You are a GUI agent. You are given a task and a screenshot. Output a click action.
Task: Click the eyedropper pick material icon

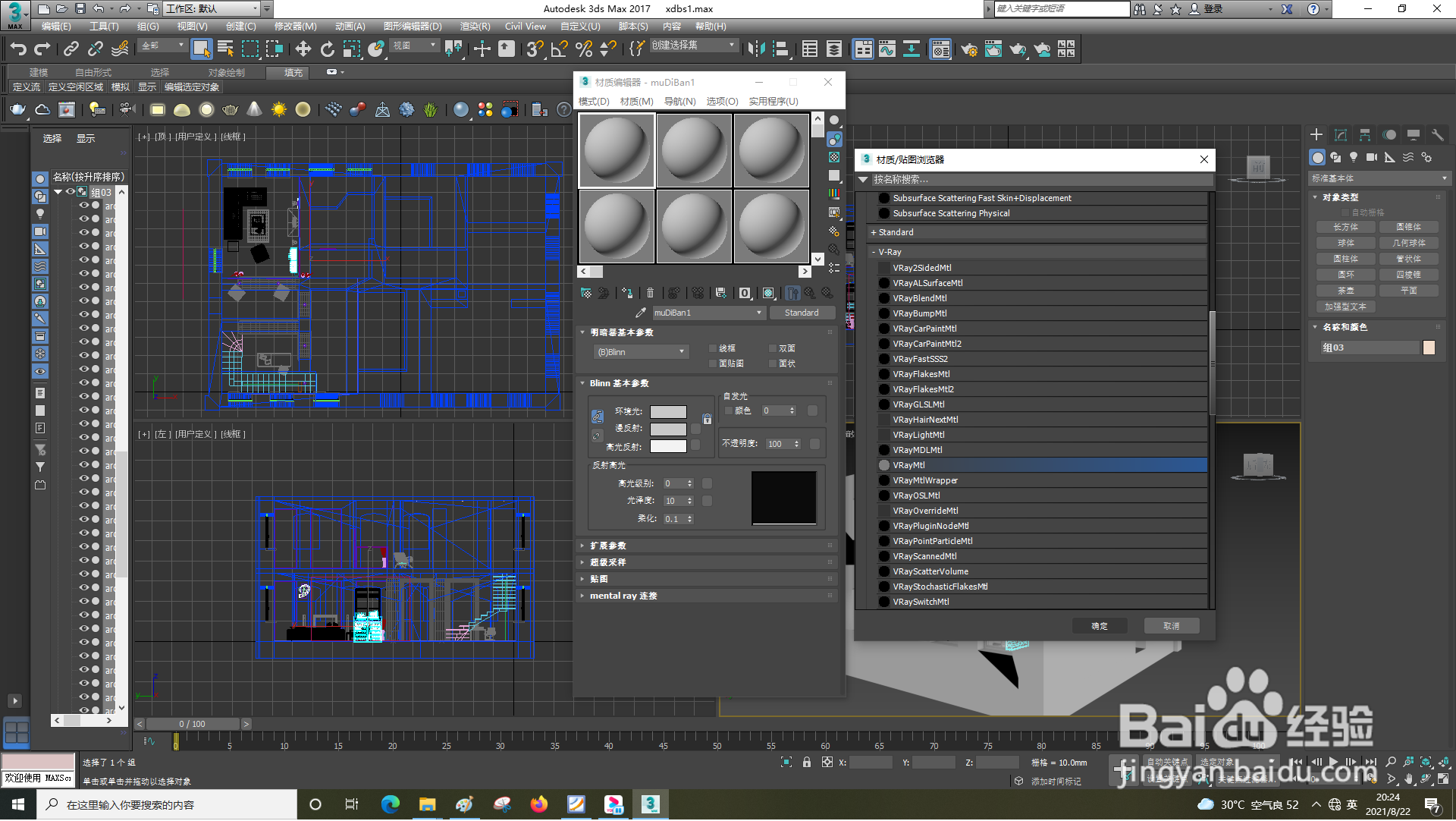tap(641, 313)
